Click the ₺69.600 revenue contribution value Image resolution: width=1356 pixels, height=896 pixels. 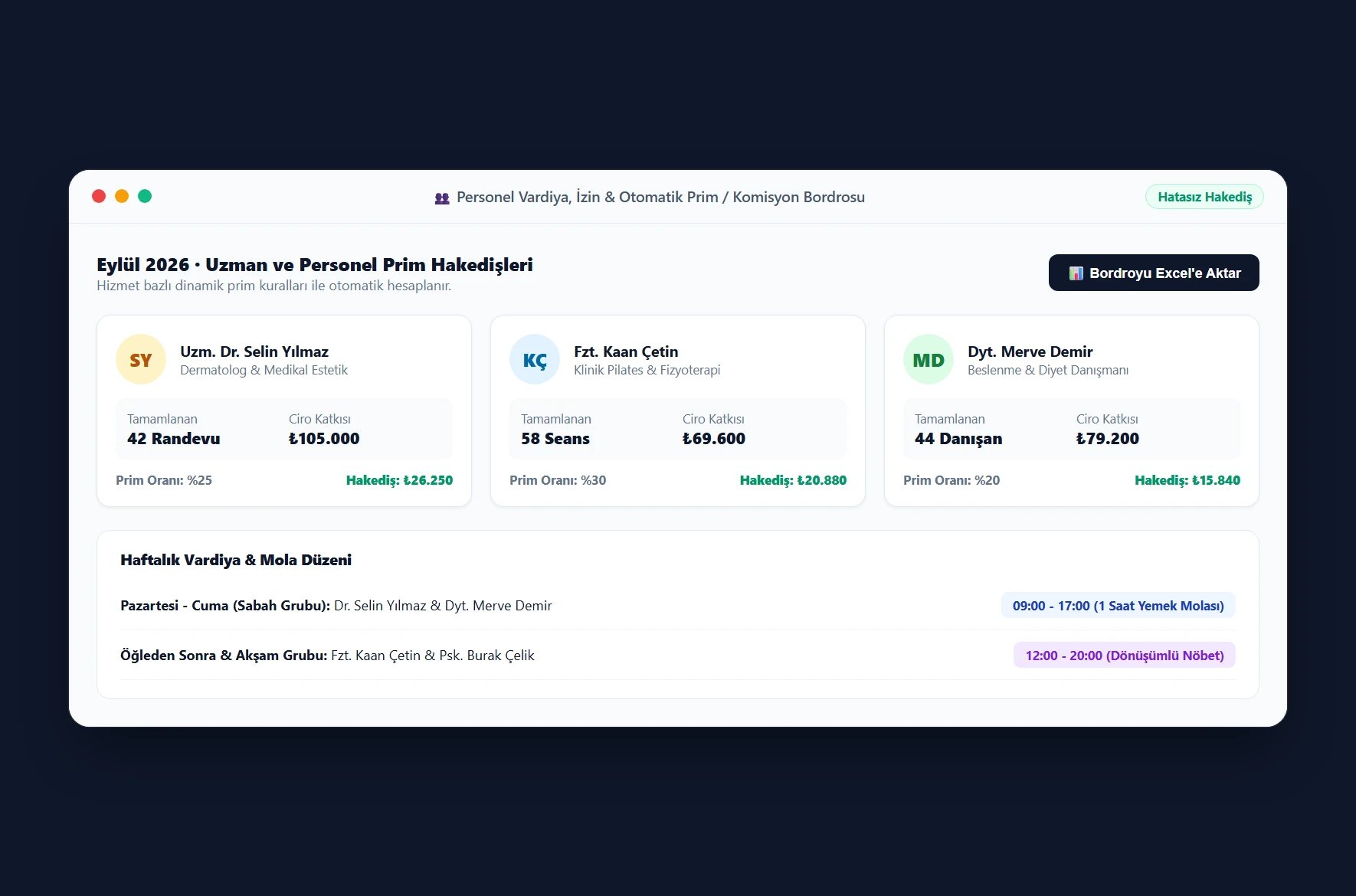pos(714,439)
